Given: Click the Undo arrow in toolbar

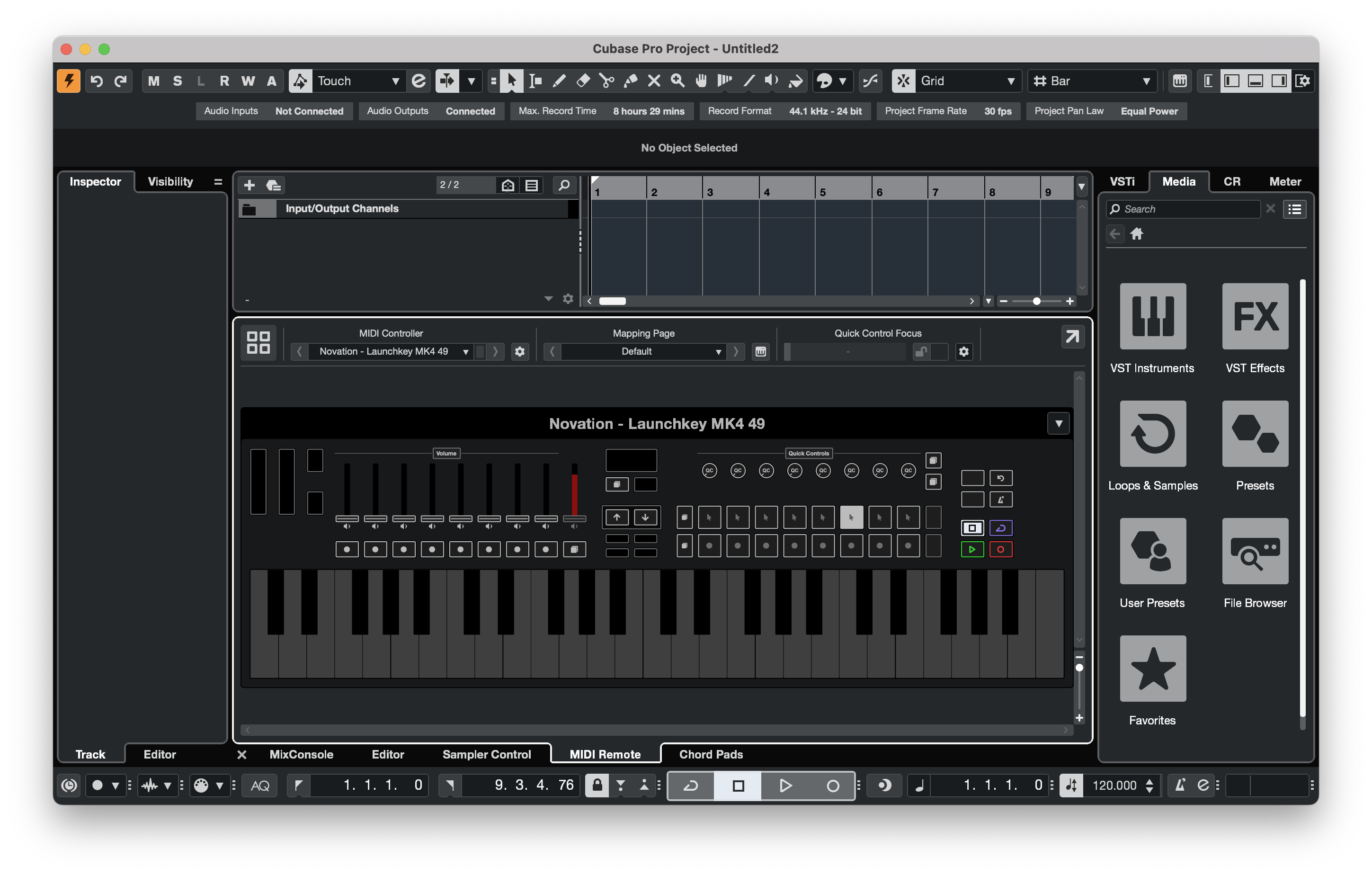Looking at the screenshot, I should tap(97, 81).
